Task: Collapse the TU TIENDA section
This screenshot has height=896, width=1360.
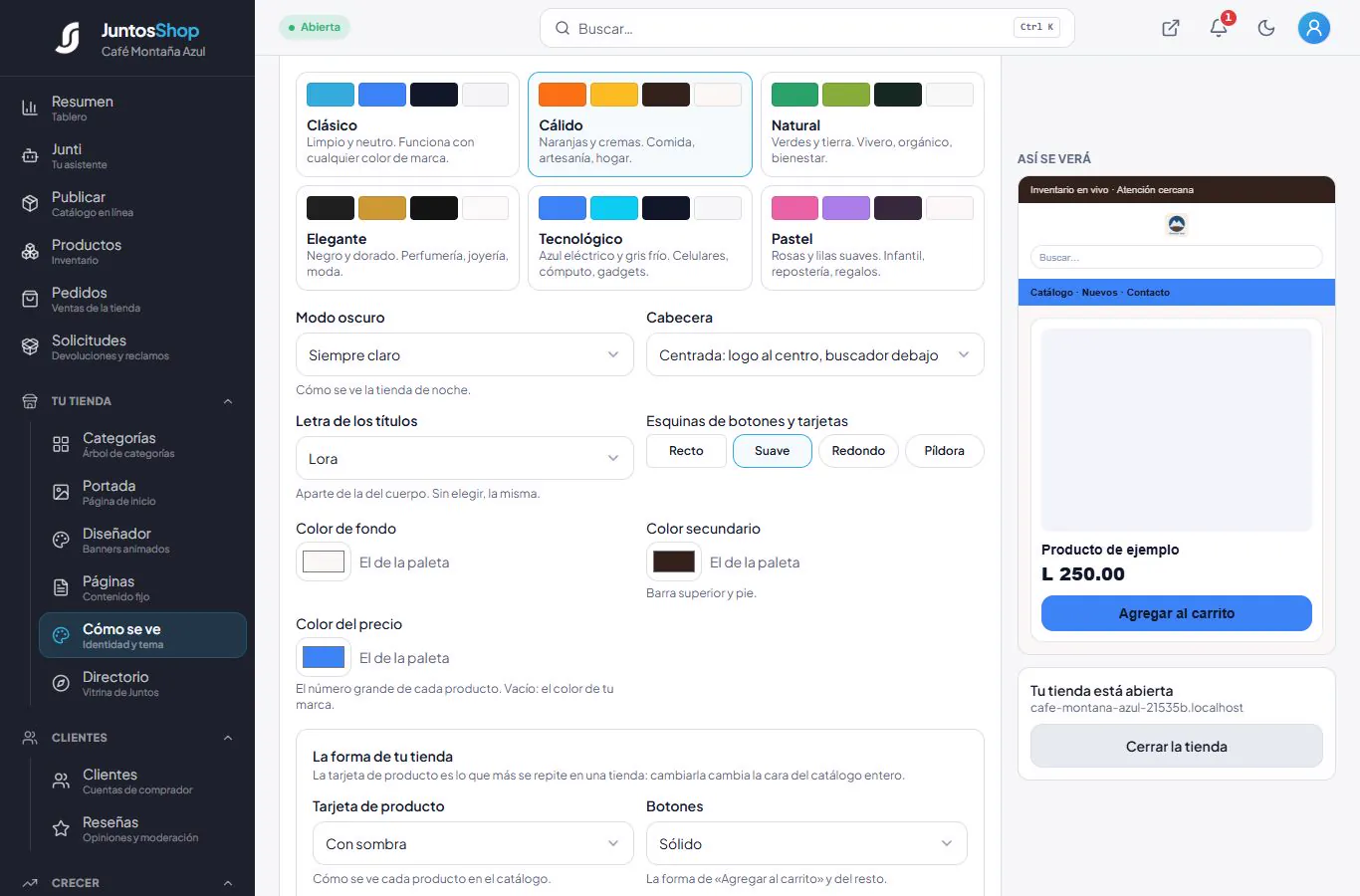Action: coord(228,401)
